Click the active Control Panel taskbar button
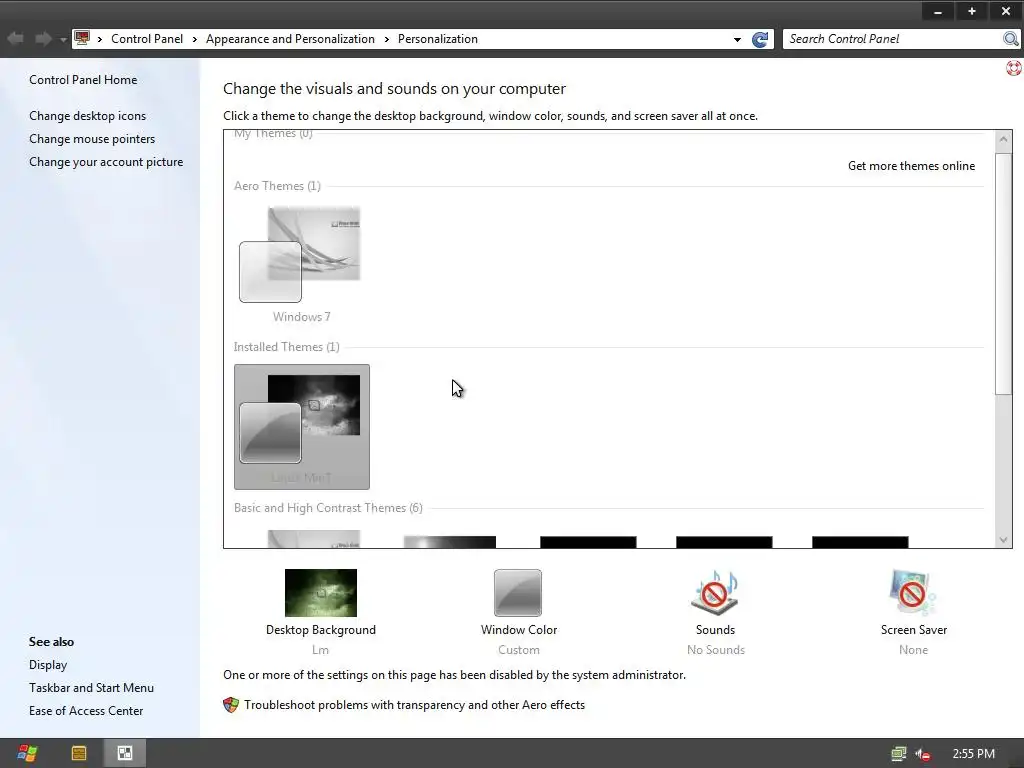The height and width of the screenshot is (768, 1024). (125, 754)
